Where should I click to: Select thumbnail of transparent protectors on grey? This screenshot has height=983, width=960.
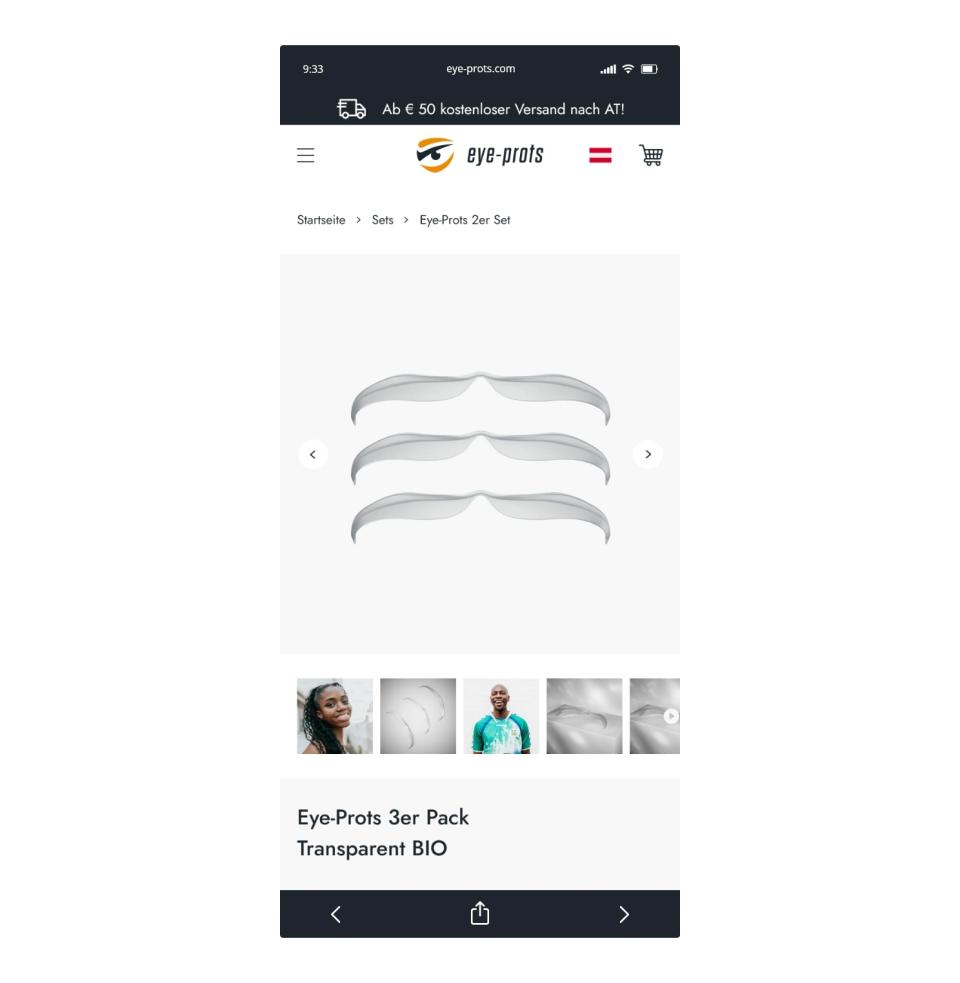click(418, 716)
